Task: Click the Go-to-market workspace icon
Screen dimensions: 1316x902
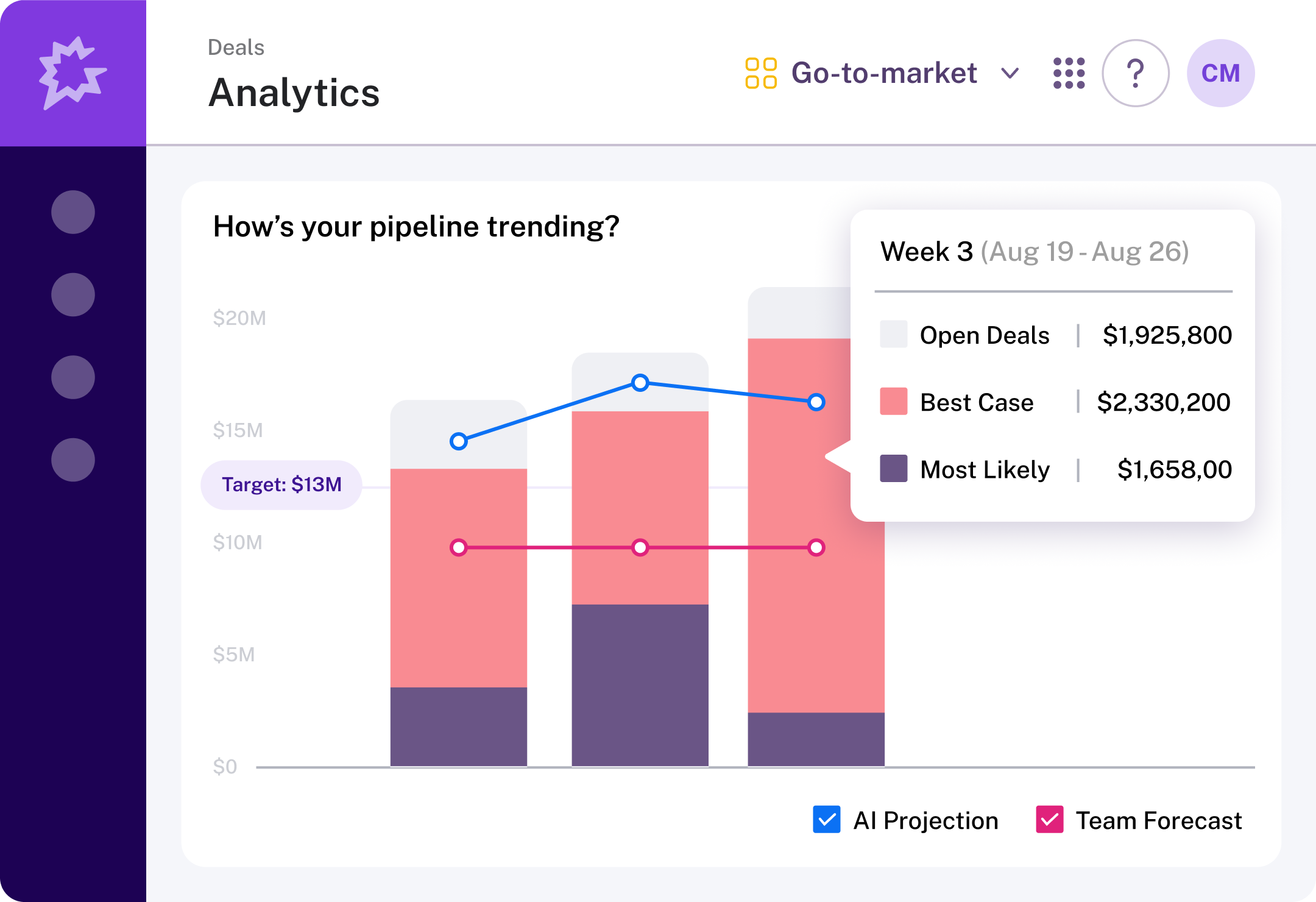Action: coord(760,73)
